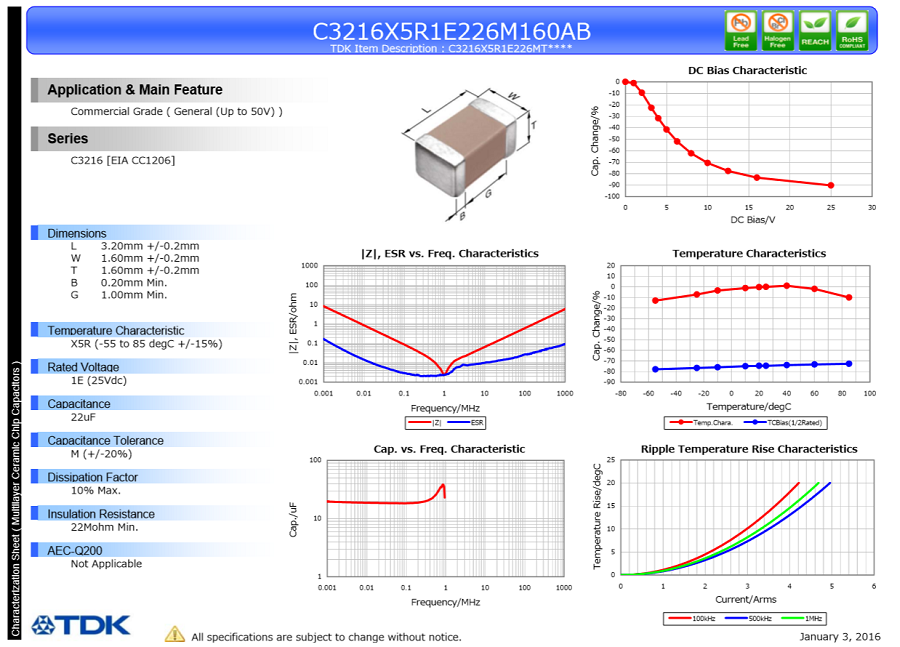Click the Temperature/degC axis label
The height and width of the screenshot is (647, 900).
point(748,406)
